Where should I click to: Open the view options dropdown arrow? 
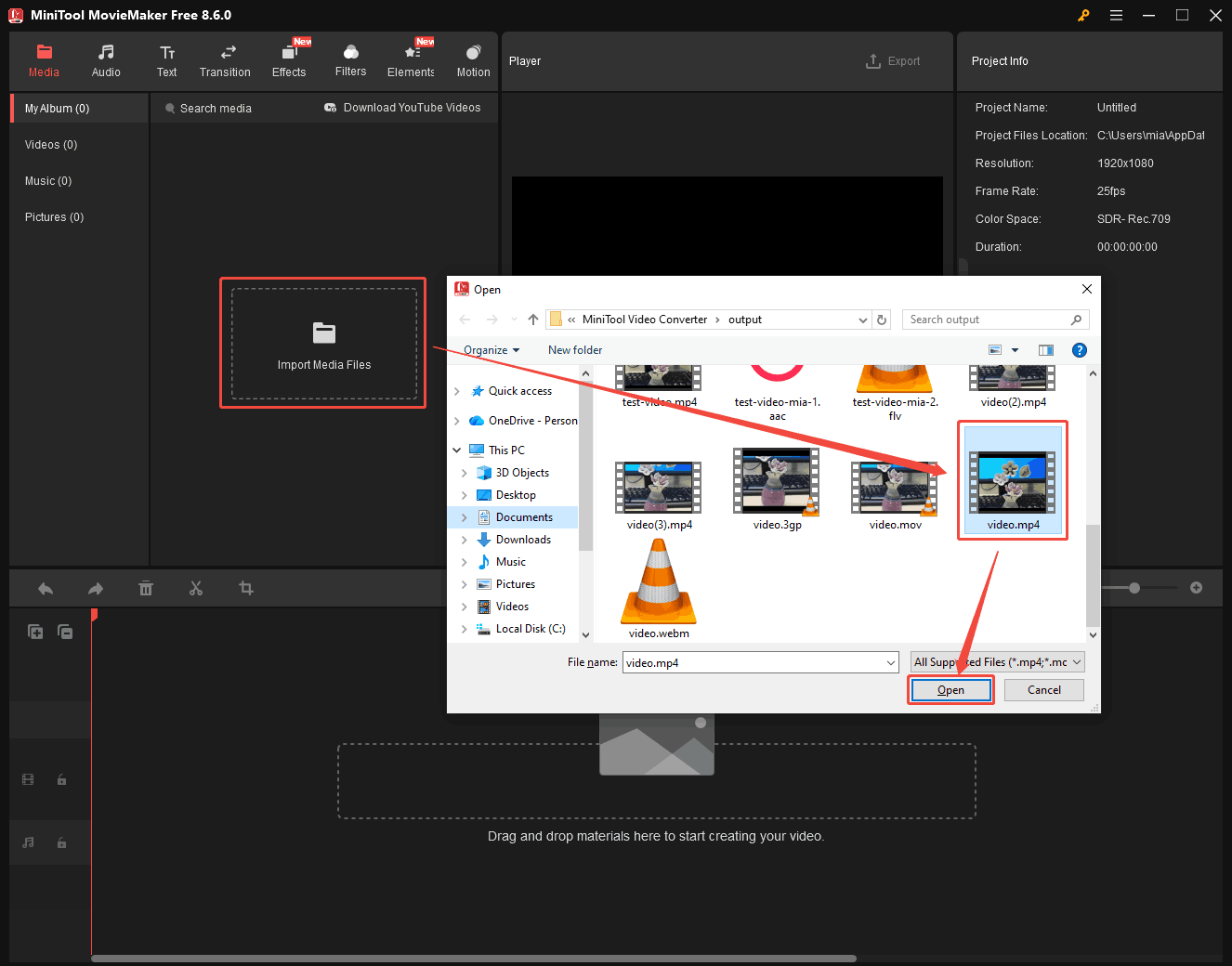(1015, 350)
